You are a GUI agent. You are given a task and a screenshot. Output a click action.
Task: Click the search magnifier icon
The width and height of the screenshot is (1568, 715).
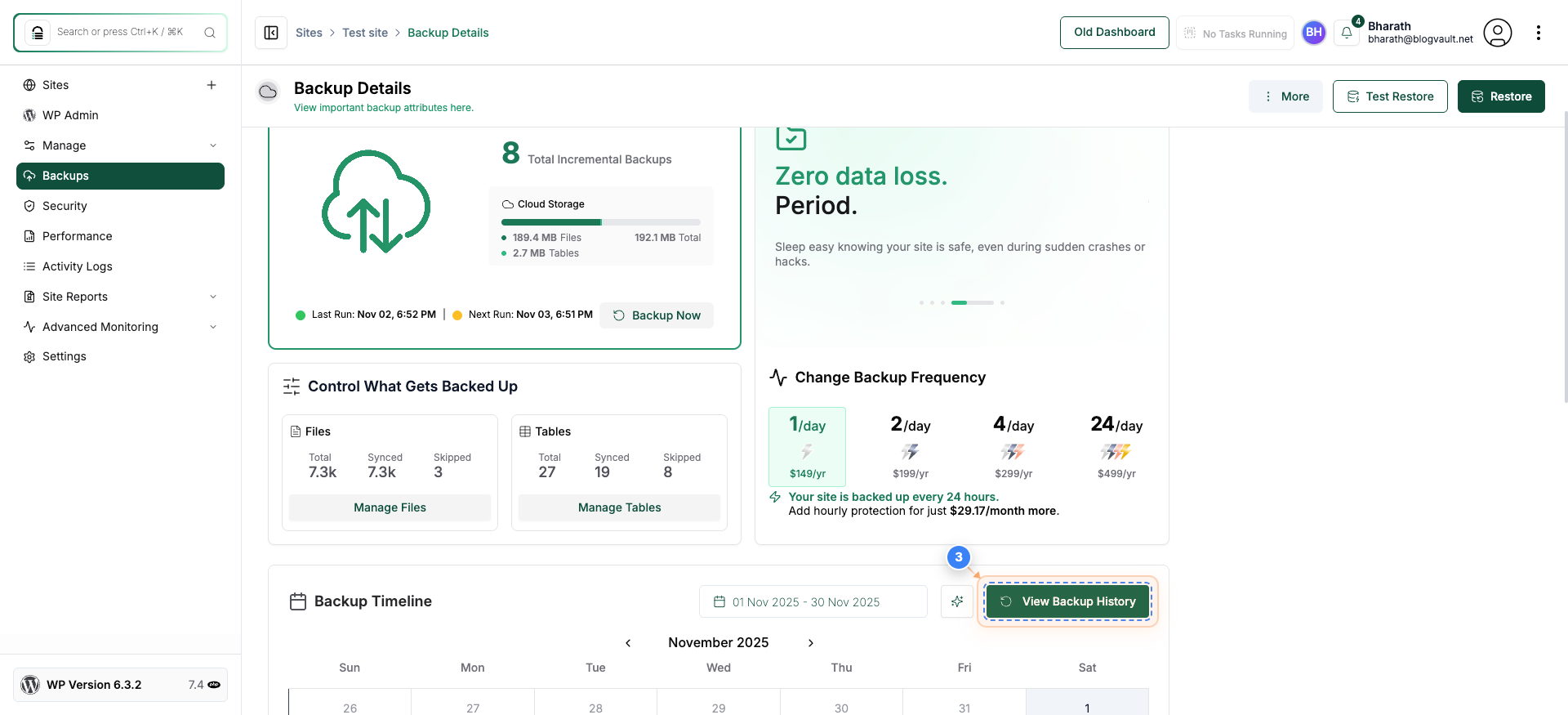210,33
